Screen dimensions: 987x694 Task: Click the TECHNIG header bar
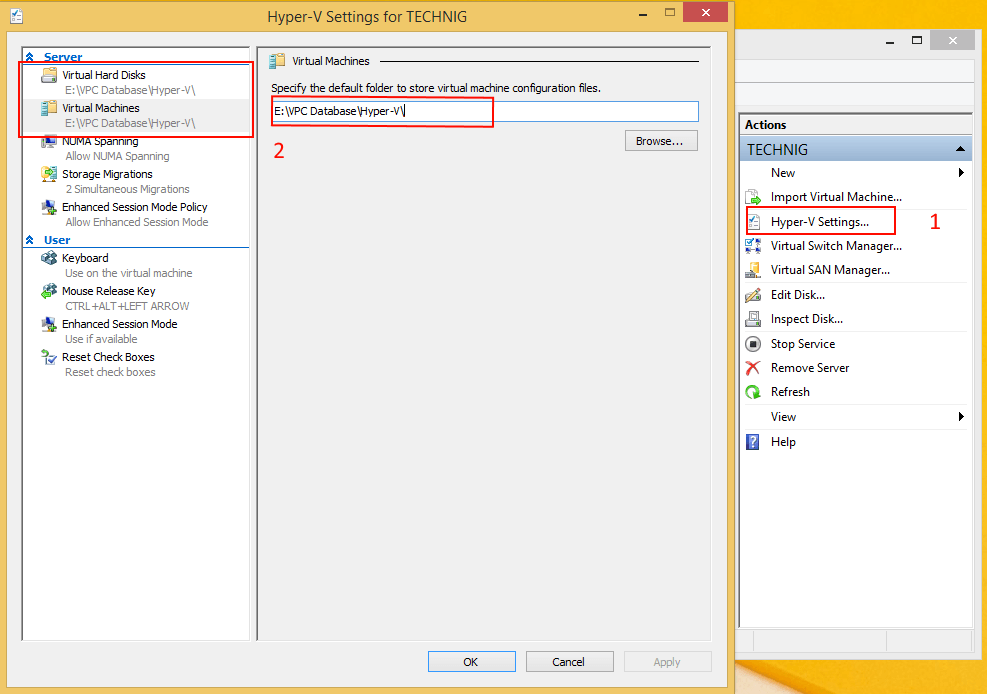click(x=855, y=148)
